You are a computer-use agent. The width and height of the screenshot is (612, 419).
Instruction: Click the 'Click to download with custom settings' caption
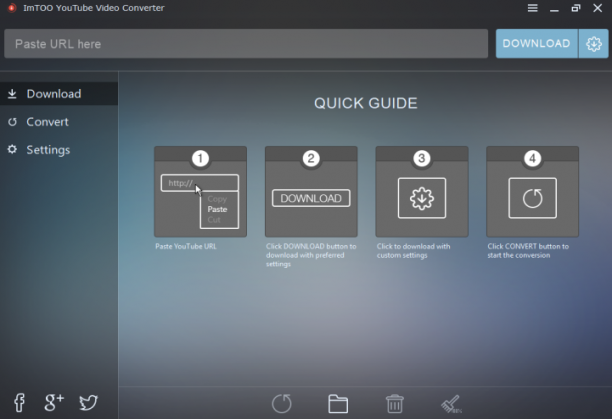click(413, 251)
